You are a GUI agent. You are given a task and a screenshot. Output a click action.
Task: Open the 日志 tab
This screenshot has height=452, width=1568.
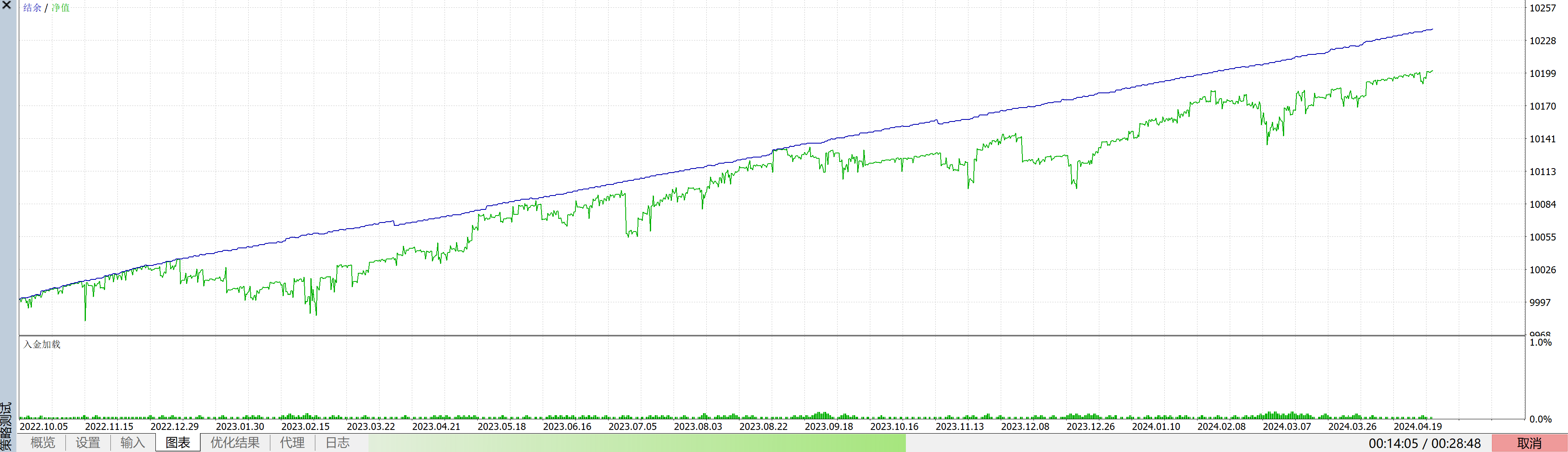point(337,443)
